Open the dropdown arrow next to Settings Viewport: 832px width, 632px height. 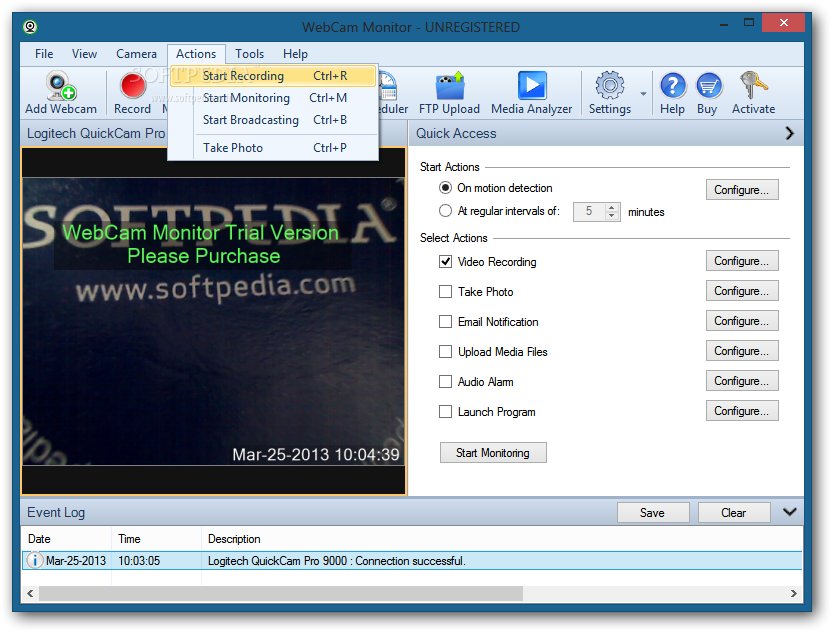pyautogui.click(x=643, y=94)
